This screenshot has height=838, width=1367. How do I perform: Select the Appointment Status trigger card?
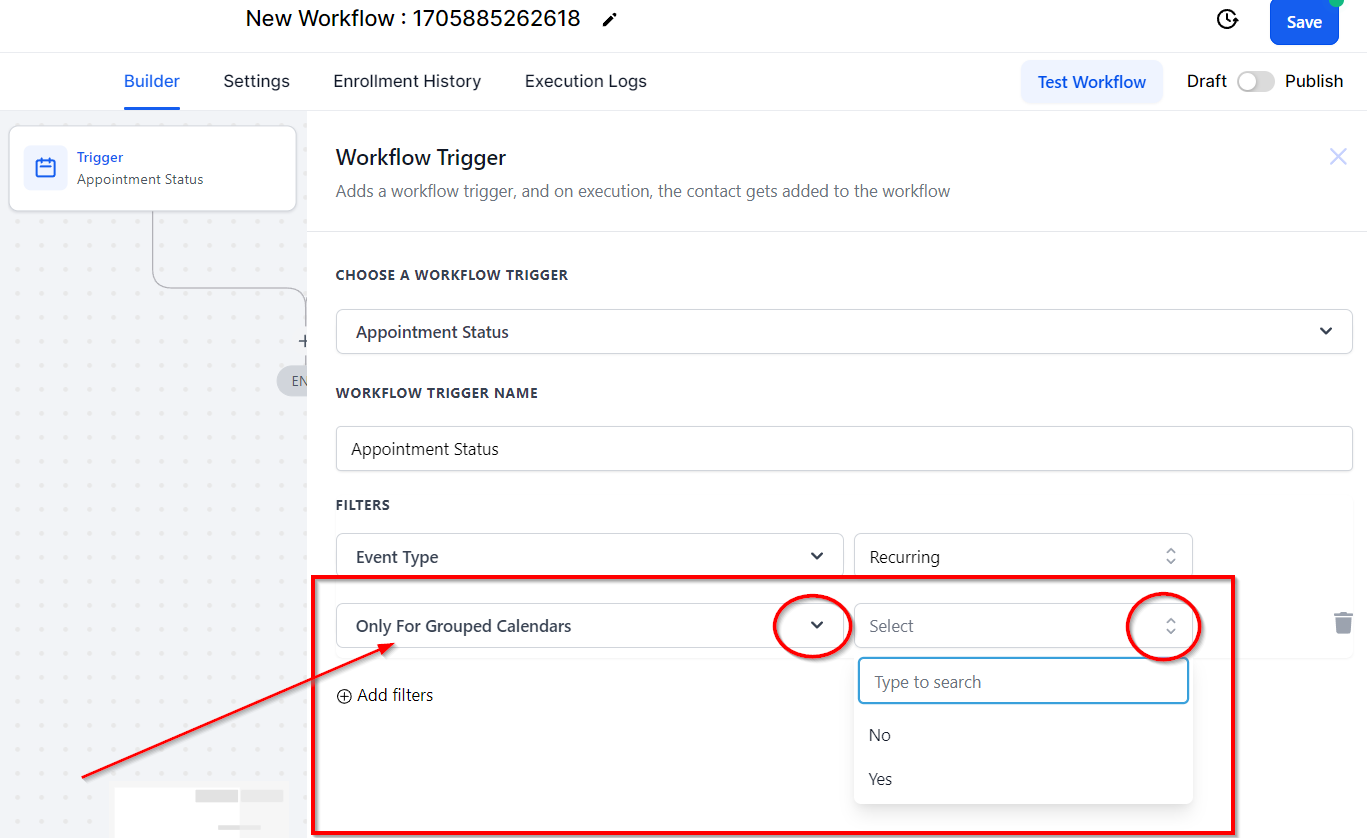tap(153, 168)
